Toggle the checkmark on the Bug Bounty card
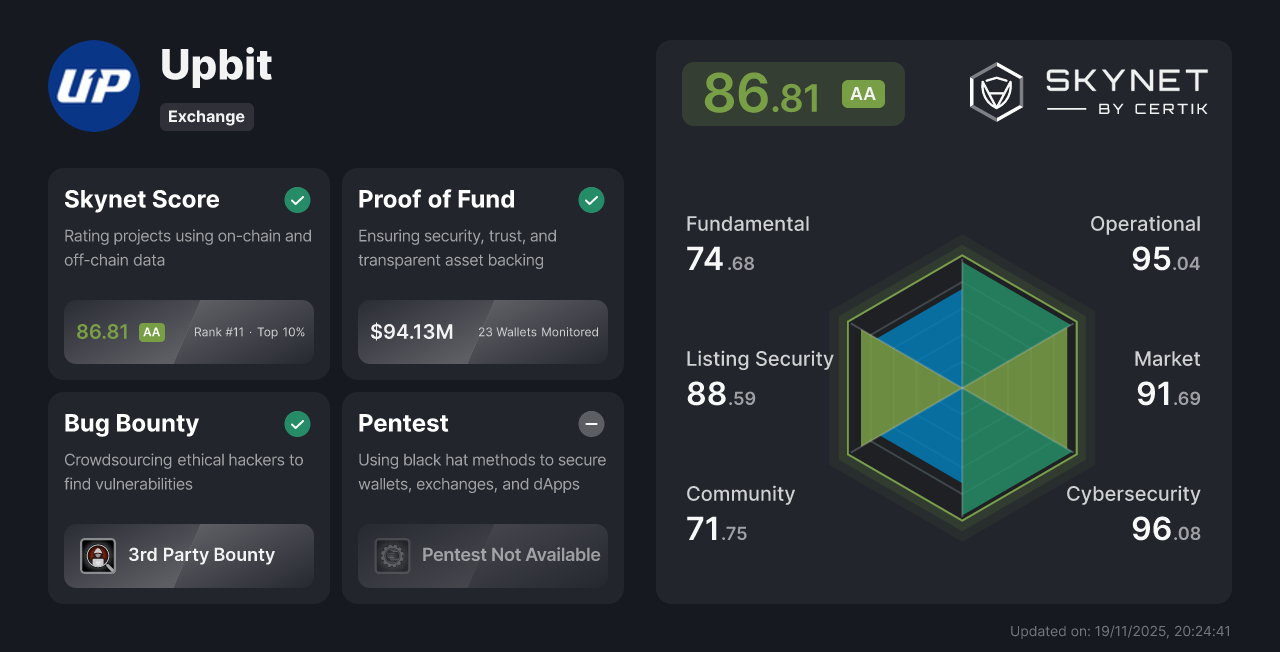Screen dimensions: 1280x652 (297, 424)
